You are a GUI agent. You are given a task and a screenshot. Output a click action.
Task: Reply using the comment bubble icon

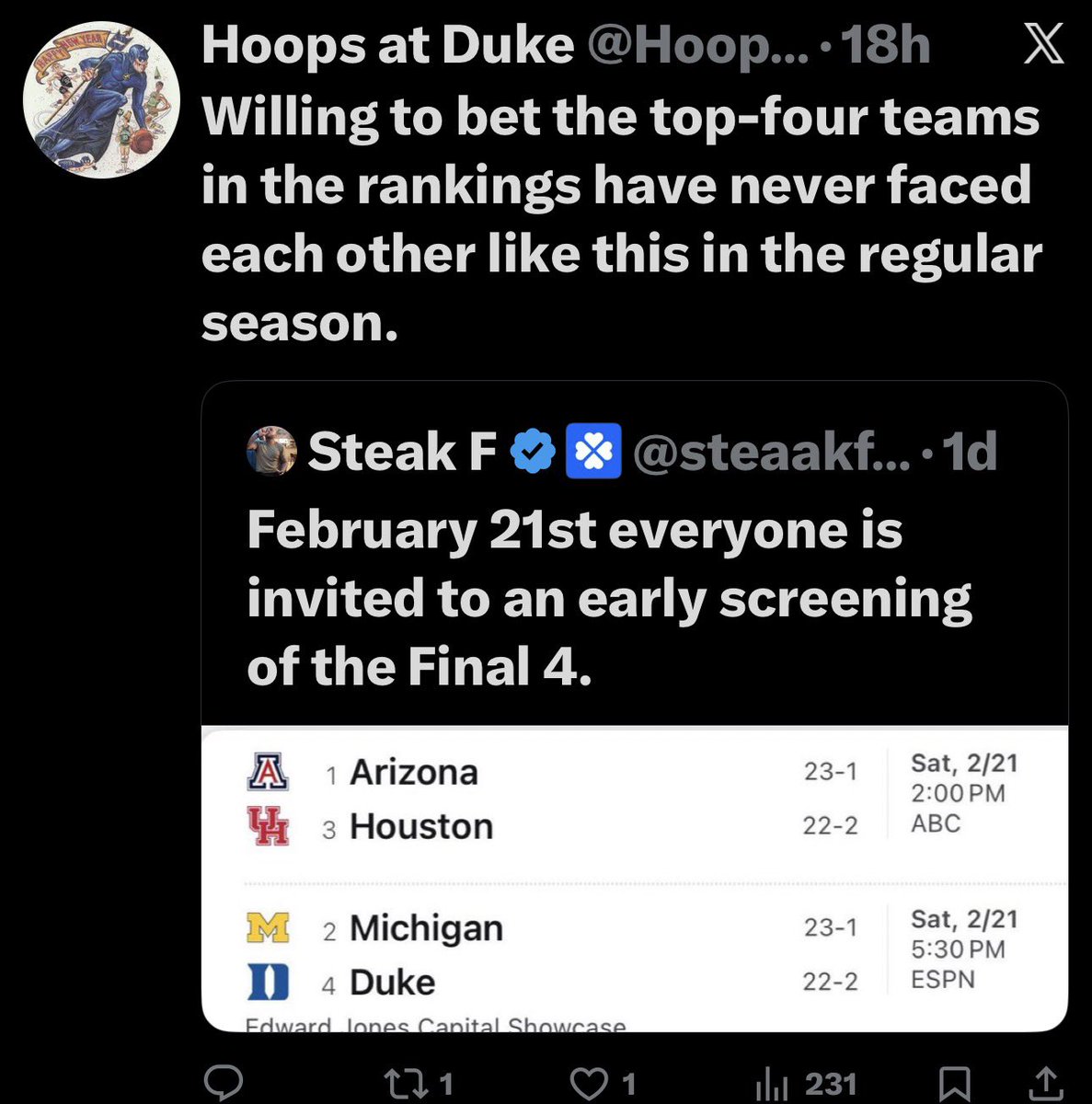click(x=223, y=1083)
